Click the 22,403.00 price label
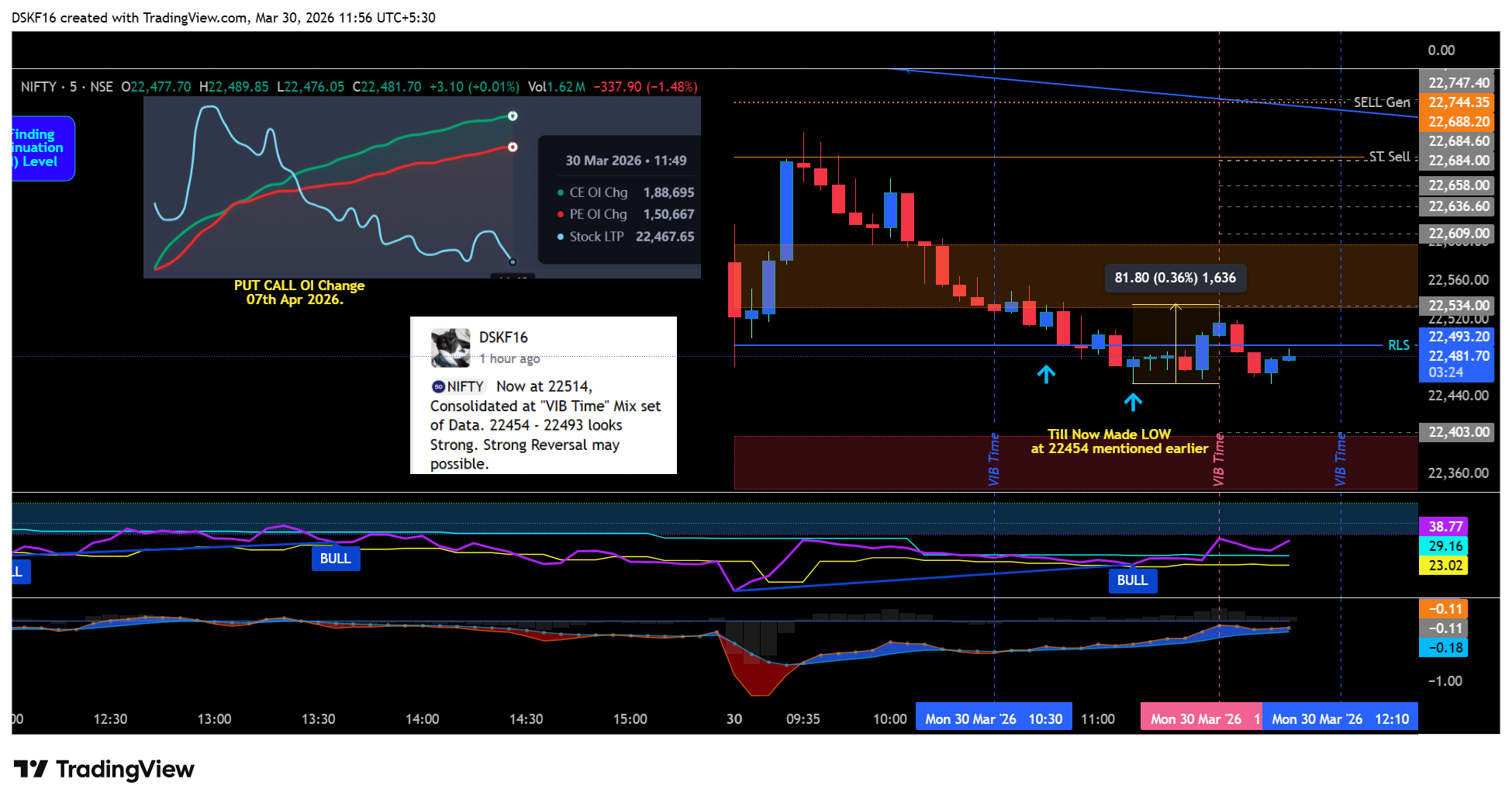1512x803 pixels. tap(1457, 432)
